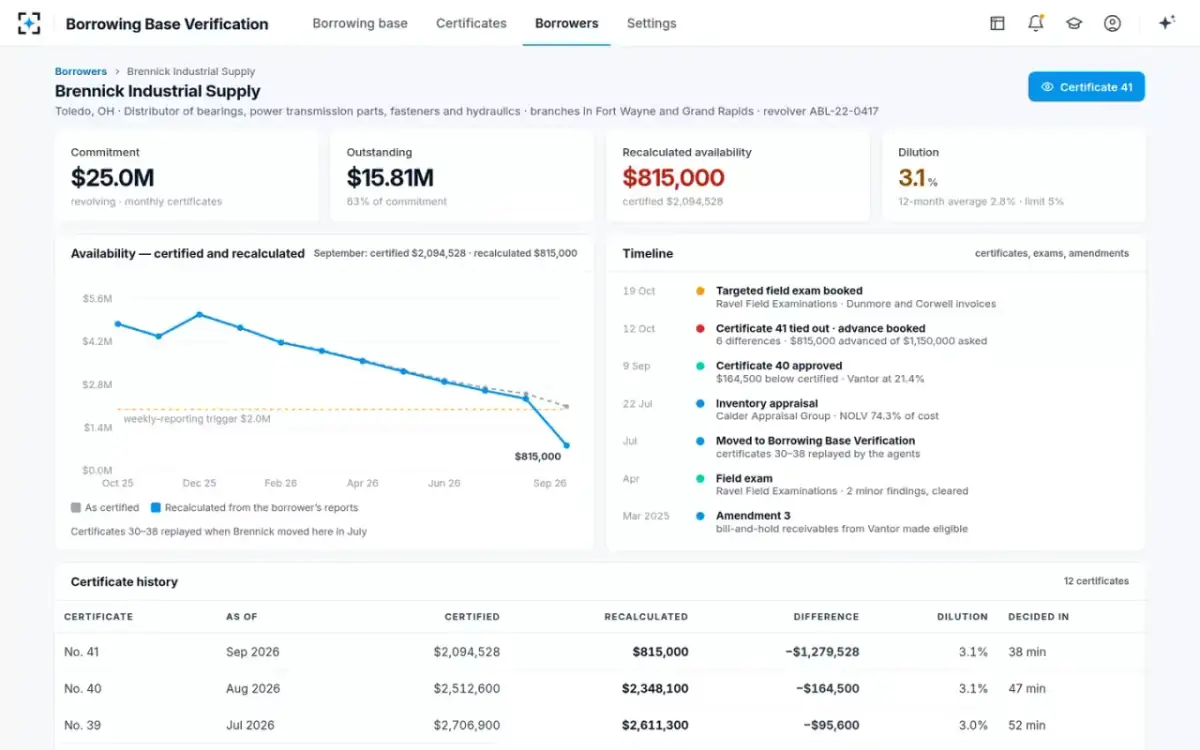1200x750 pixels.
Task: Open the Certificates tab
Action: [471, 23]
